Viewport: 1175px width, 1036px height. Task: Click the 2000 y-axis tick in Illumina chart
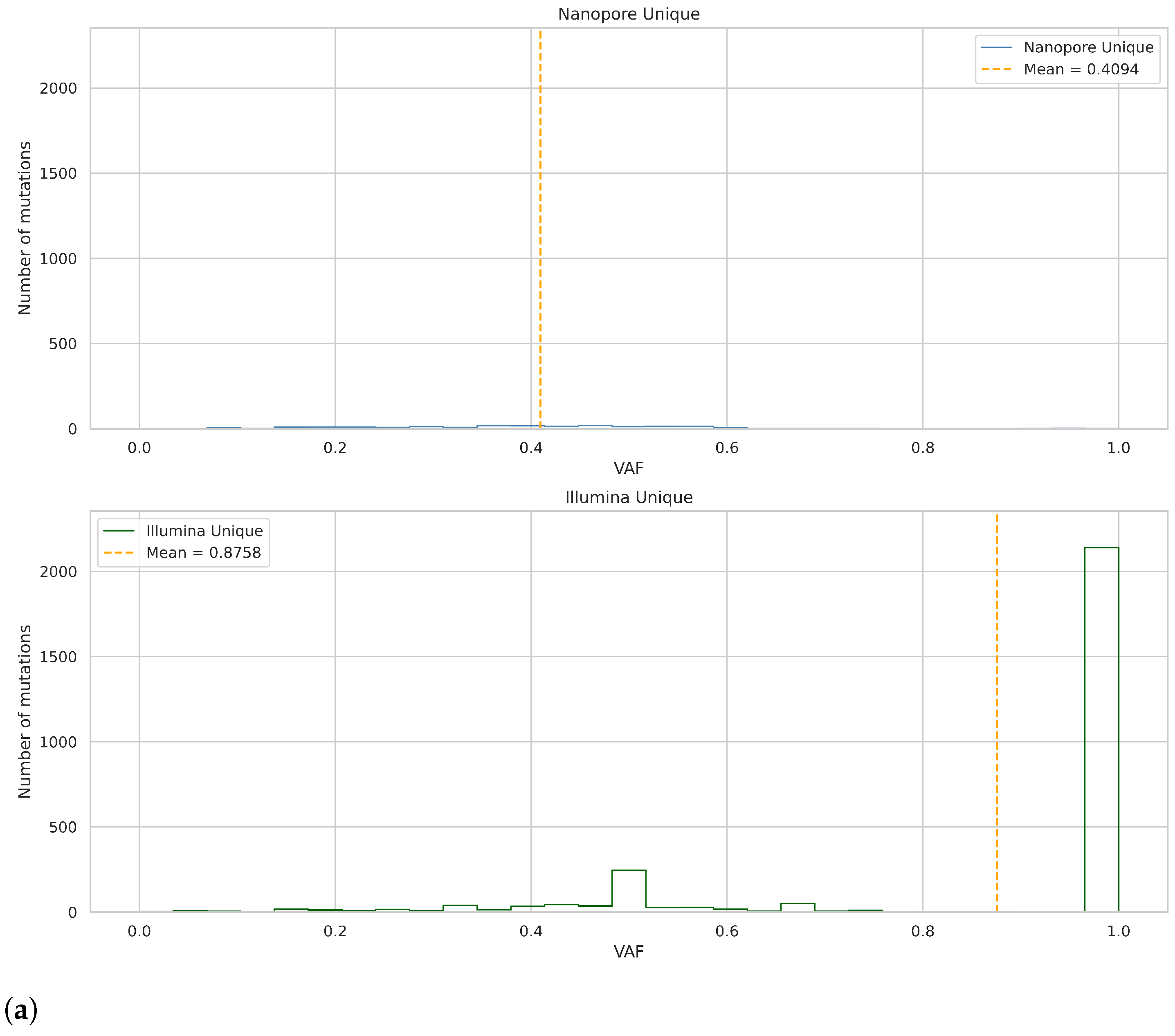coord(58,572)
